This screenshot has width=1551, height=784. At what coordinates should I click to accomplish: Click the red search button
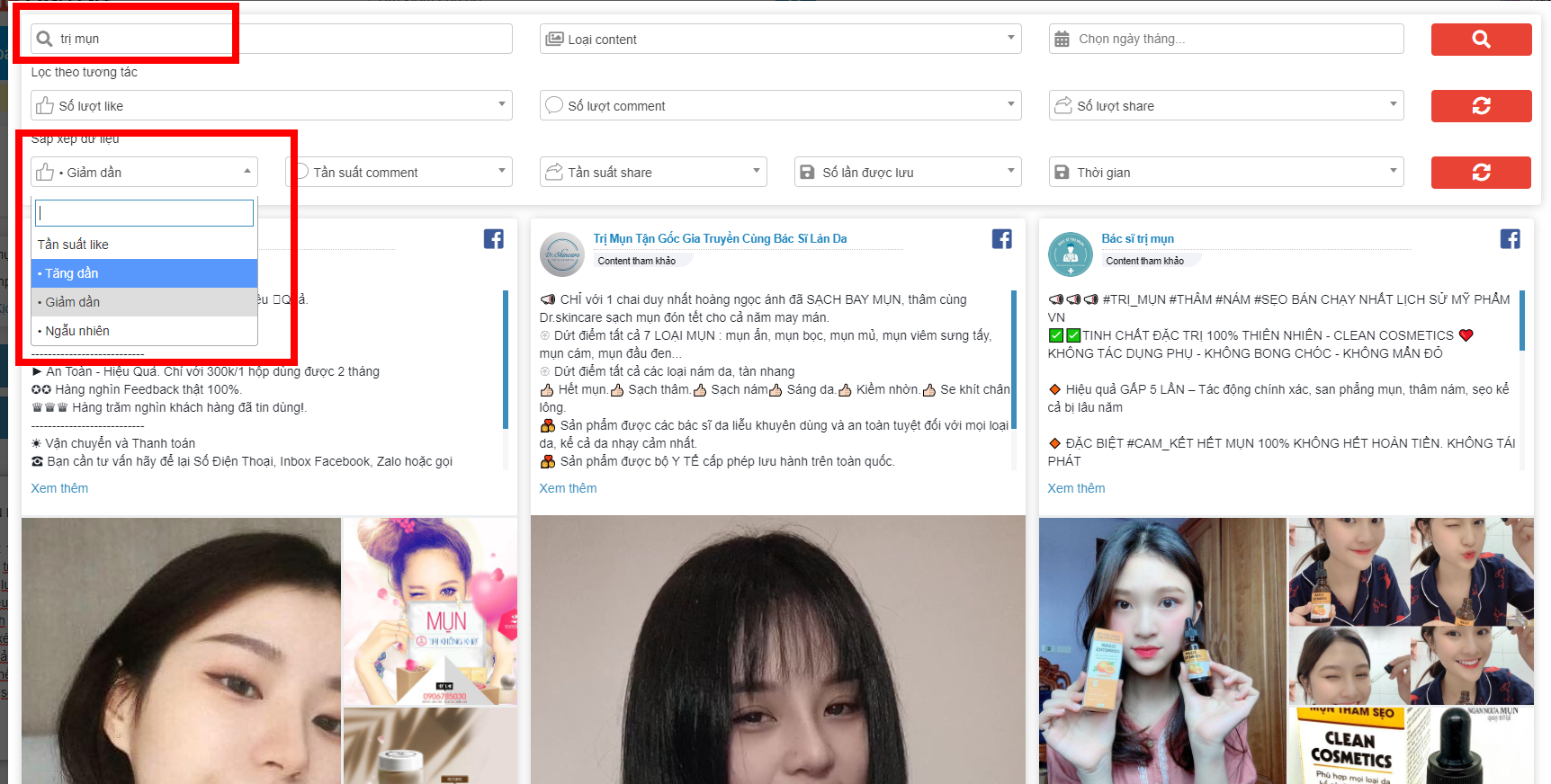point(1481,39)
